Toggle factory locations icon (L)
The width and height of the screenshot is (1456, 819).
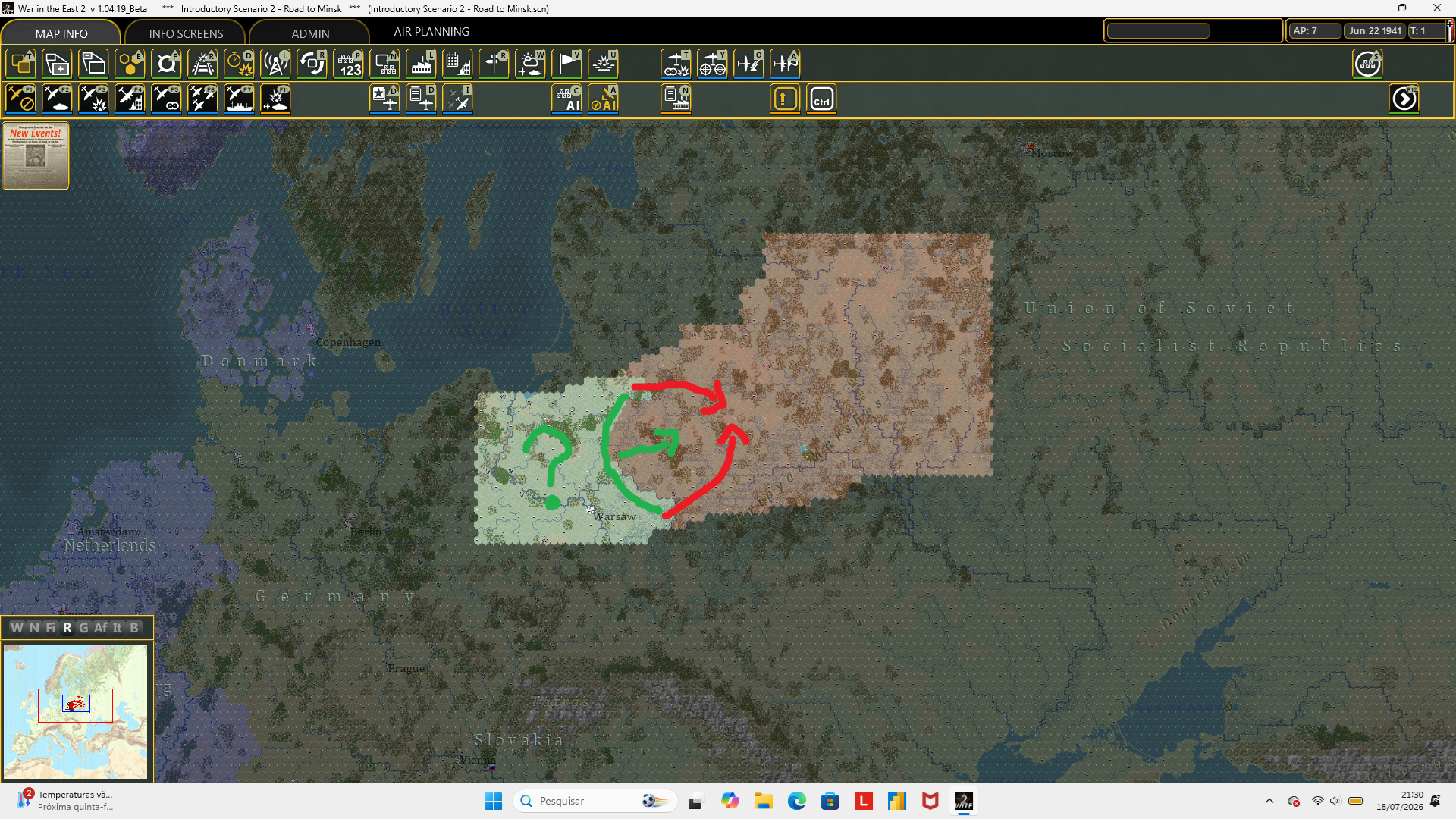tap(422, 64)
